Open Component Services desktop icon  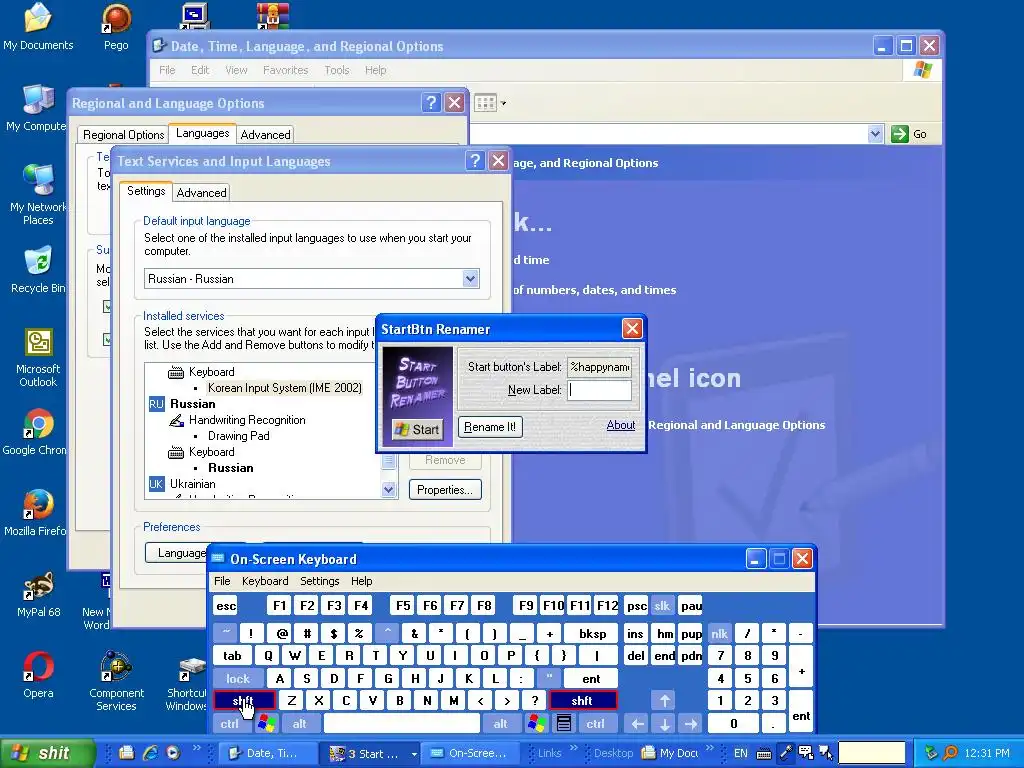tap(116, 681)
